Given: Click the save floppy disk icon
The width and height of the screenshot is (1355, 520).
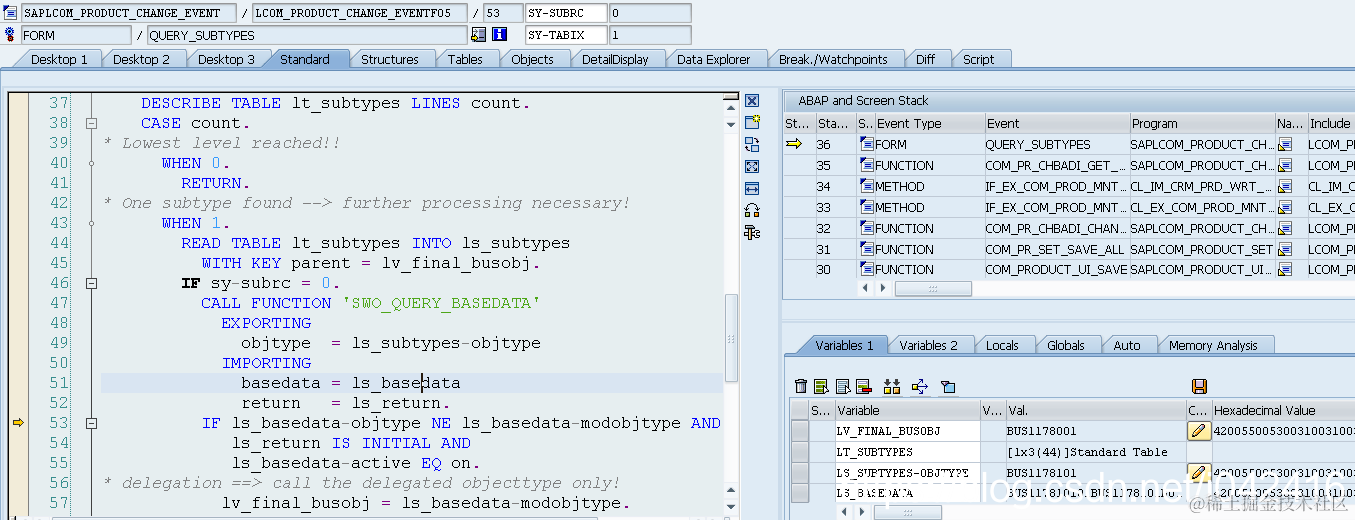Looking at the screenshot, I should point(1199,386).
